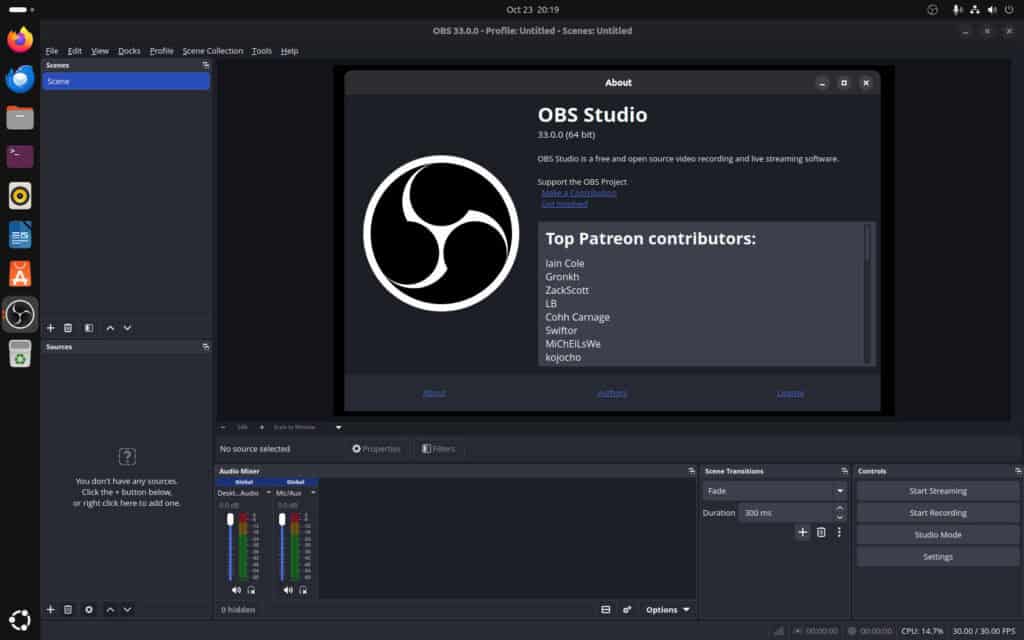The height and width of the screenshot is (640, 1024).
Task: Mute the Mic/Aux channel
Action: pos(288,590)
